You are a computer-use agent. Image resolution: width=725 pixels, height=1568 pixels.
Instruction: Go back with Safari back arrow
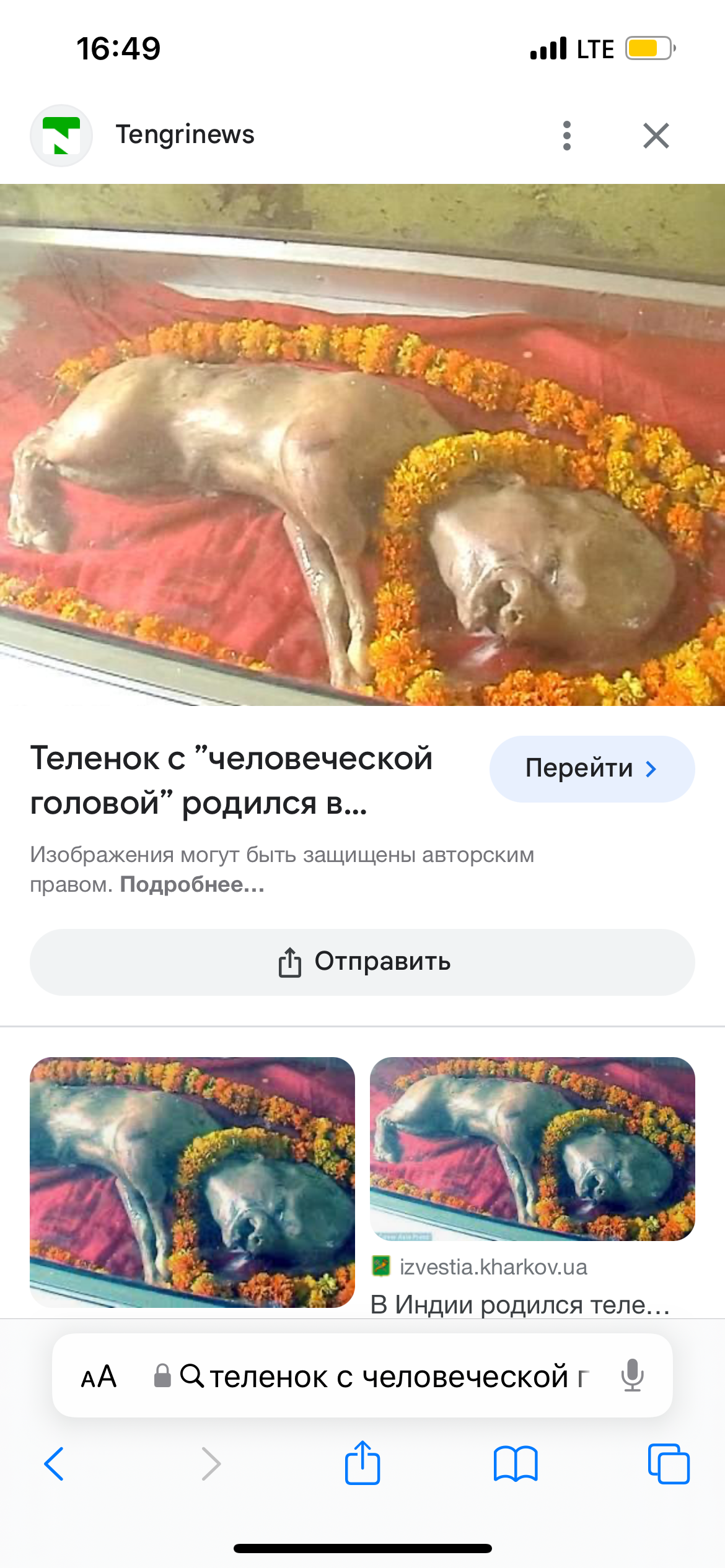point(54,1464)
